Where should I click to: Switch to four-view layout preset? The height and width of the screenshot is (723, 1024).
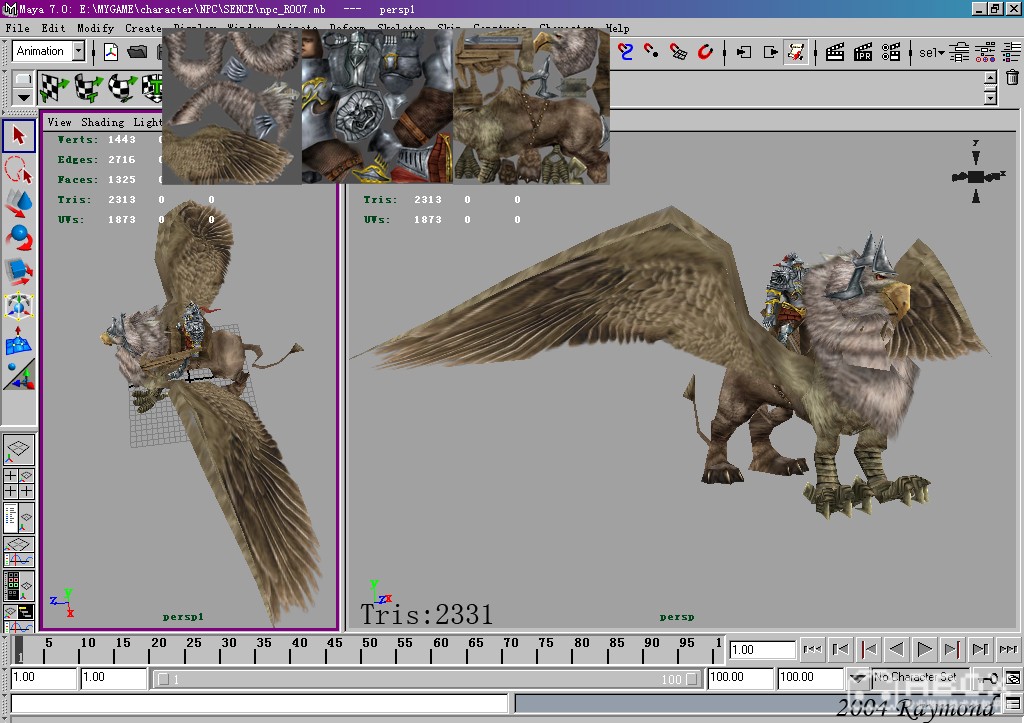click(x=19, y=483)
